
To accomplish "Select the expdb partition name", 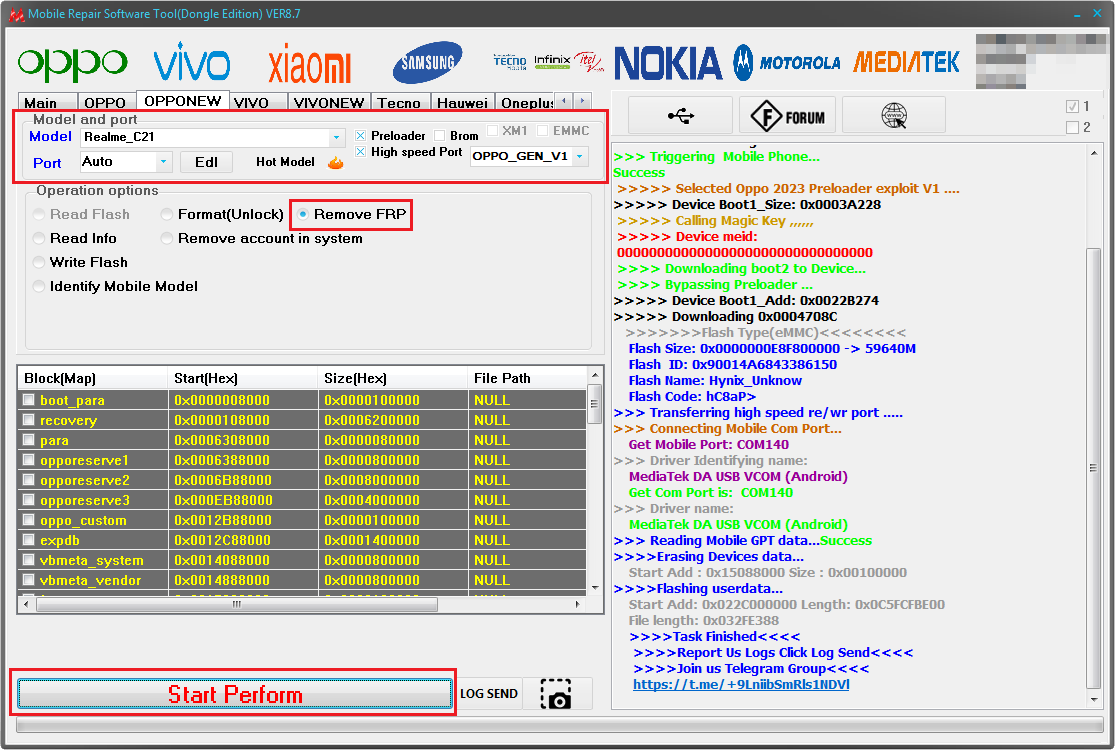I will click(60, 540).
